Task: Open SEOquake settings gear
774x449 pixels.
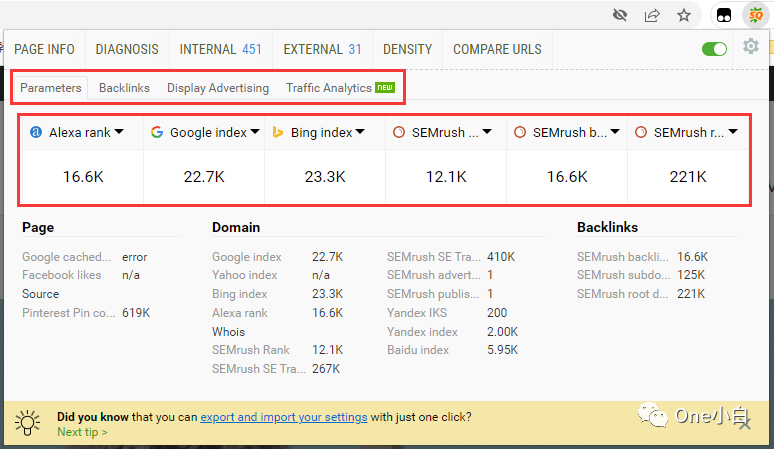Action: point(751,46)
